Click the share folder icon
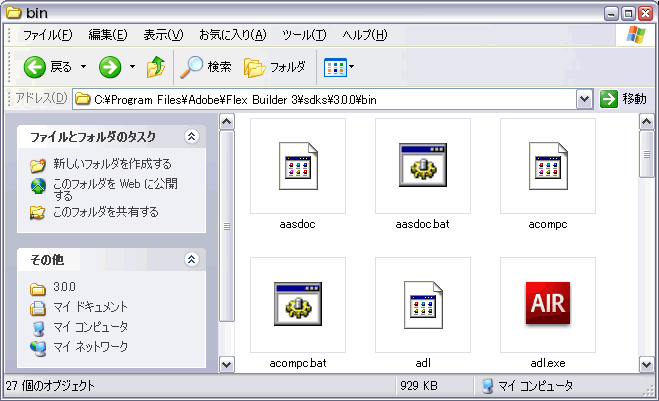This screenshot has width=659, height=401. (37, 213)
